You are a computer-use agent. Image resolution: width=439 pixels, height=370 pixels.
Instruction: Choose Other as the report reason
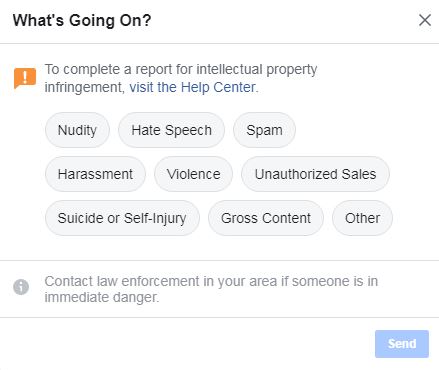pyautogui.click(x=362, y=218)
